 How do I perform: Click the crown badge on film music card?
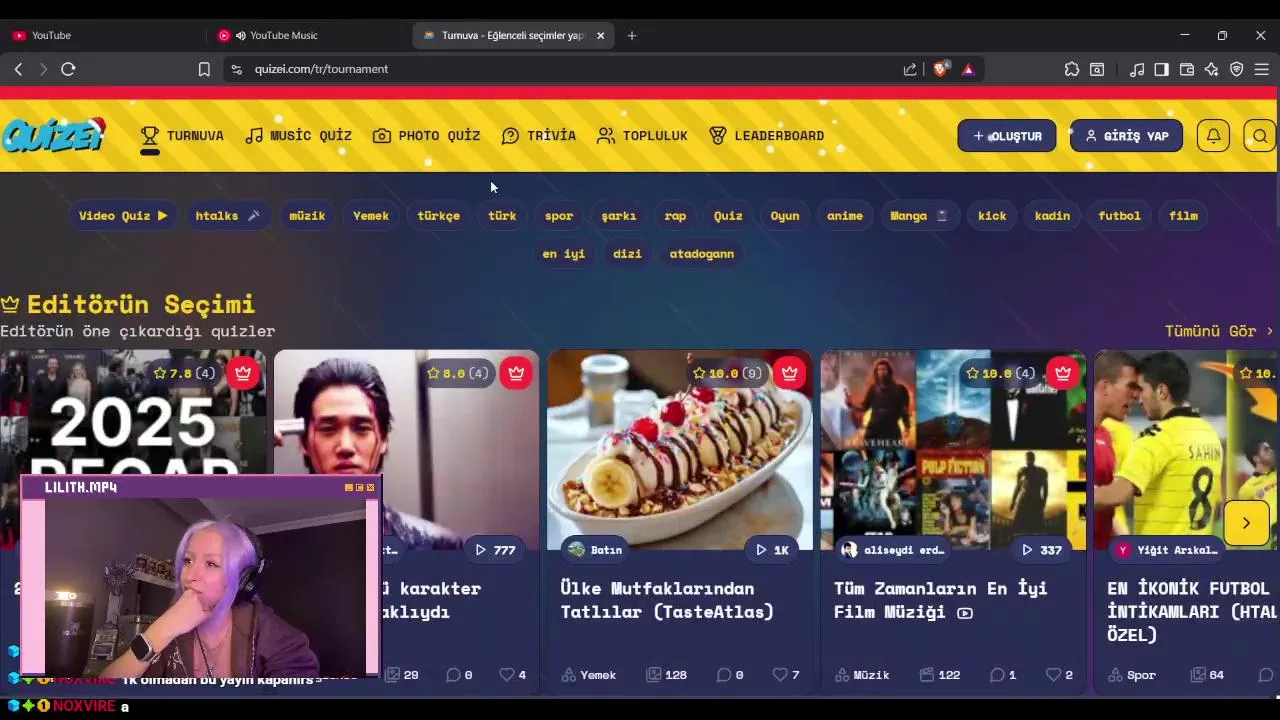1062,373
